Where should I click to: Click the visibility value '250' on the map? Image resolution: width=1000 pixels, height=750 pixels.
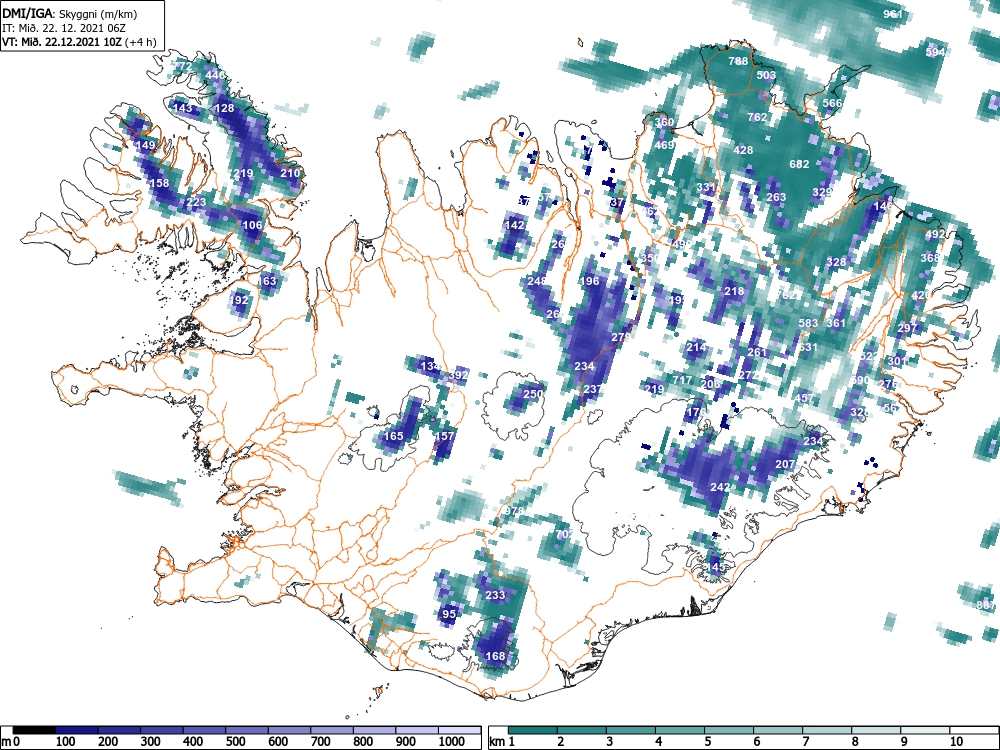tap(533, 394)
